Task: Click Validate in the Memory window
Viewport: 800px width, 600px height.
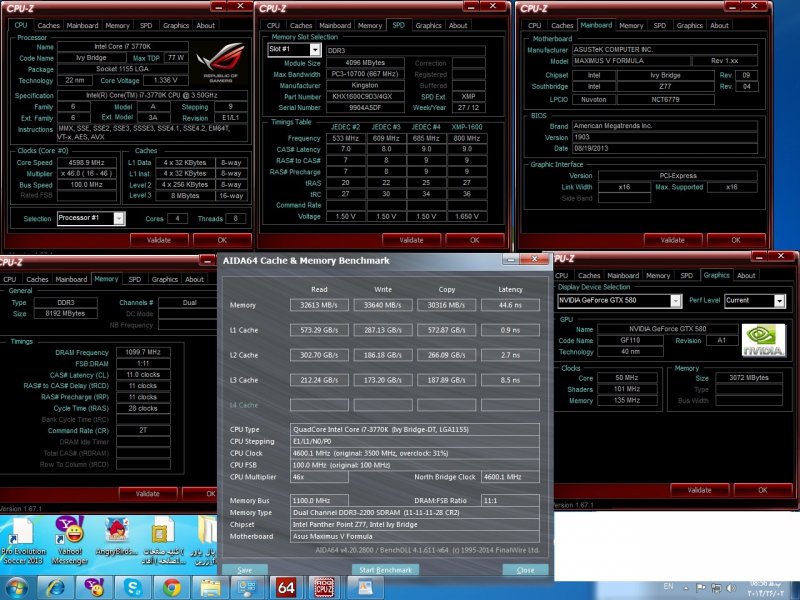Action: pos(148,494)
